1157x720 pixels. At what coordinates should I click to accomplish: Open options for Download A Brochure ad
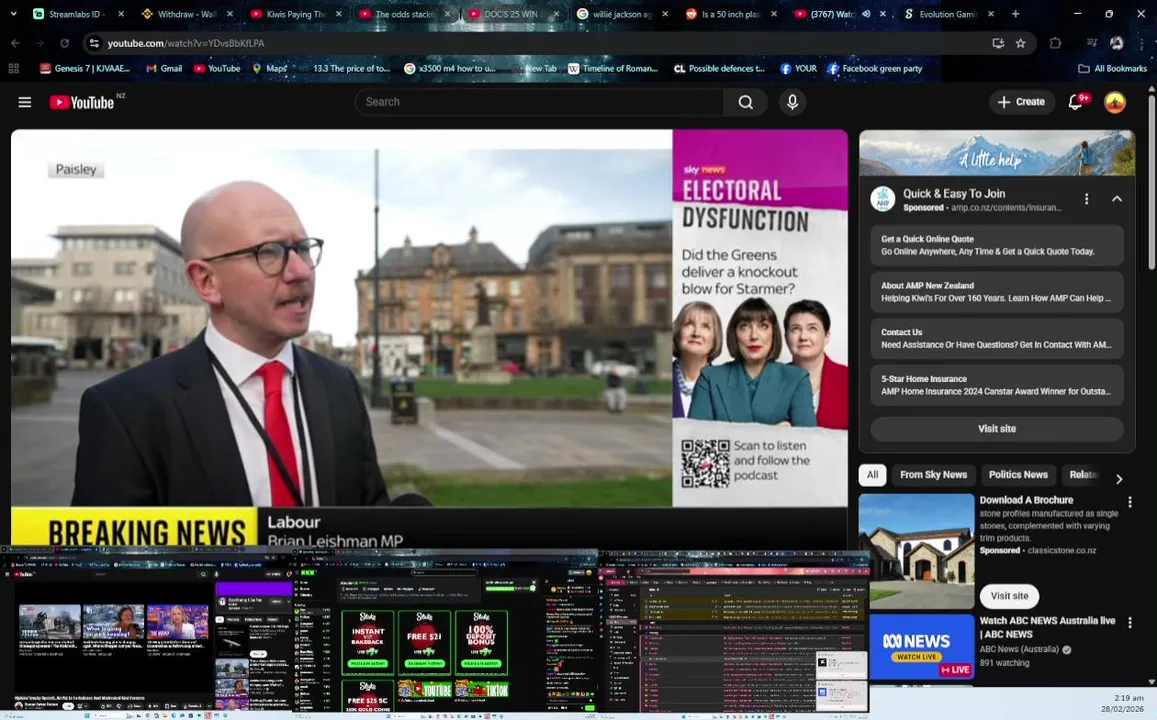(x=1130, y=502)
